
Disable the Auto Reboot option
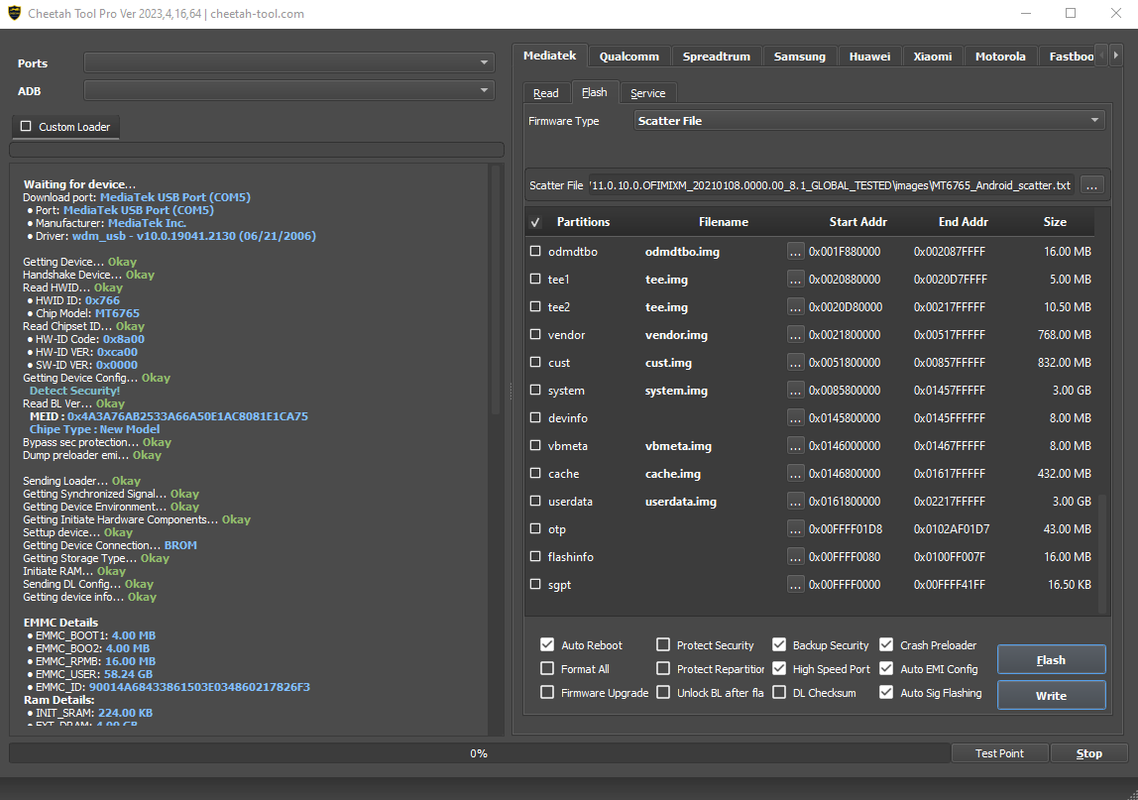coord(547,645)
